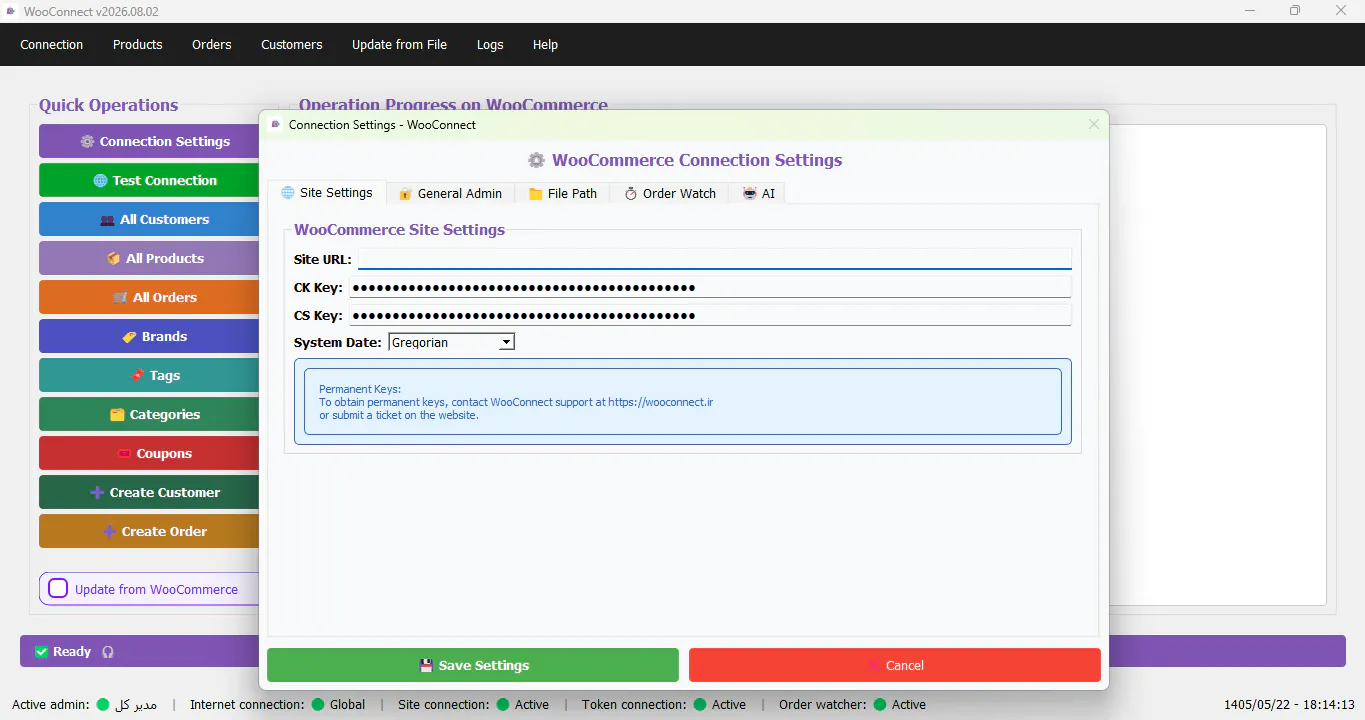This screenshot has width=1365, height=720.
Task: Open the Orders menu
Action: 212,45
